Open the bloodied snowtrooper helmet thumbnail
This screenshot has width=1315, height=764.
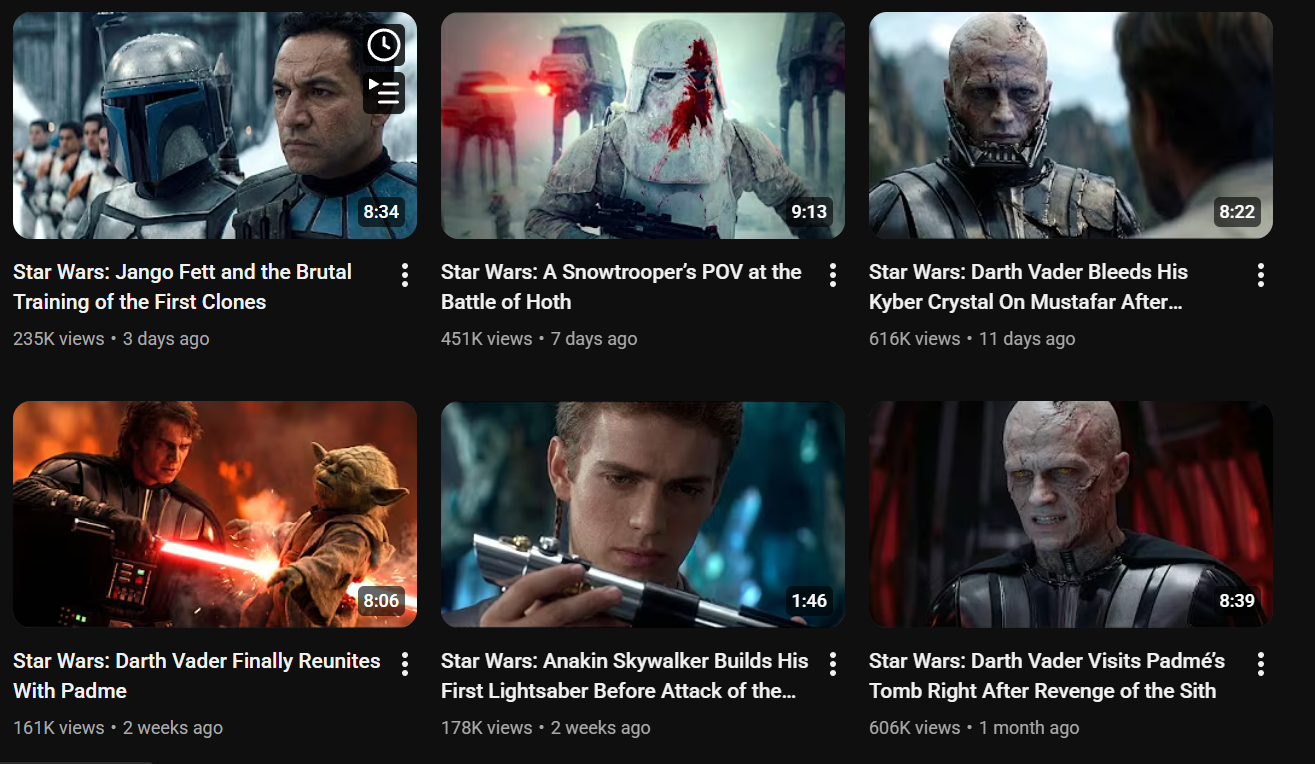pos(643,125)
